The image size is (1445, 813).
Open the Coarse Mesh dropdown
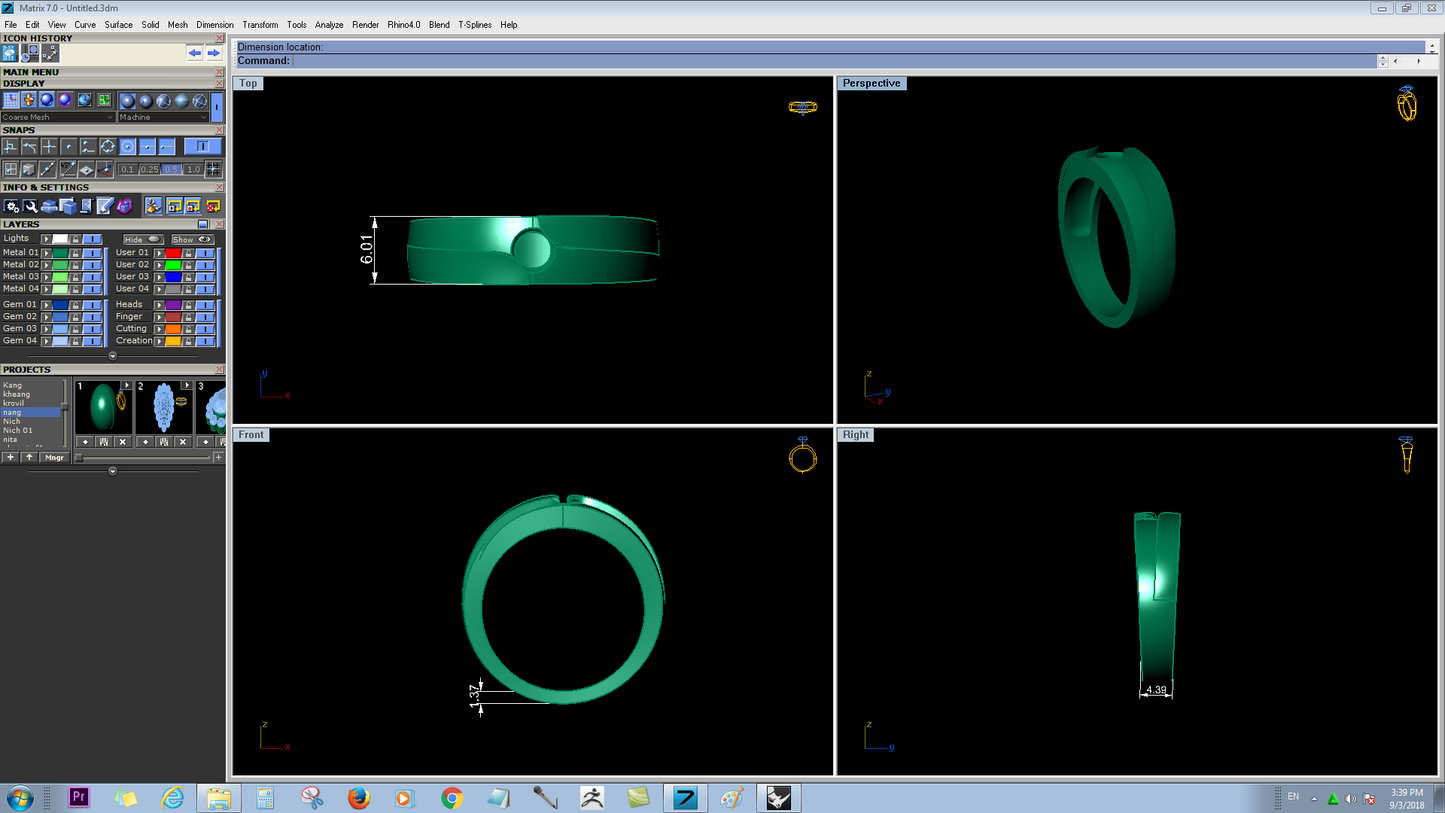(58, 117)
